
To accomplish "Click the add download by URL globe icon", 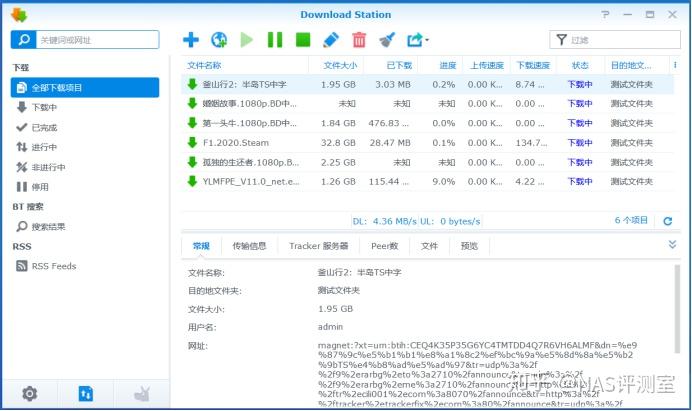I will [219, 40].
